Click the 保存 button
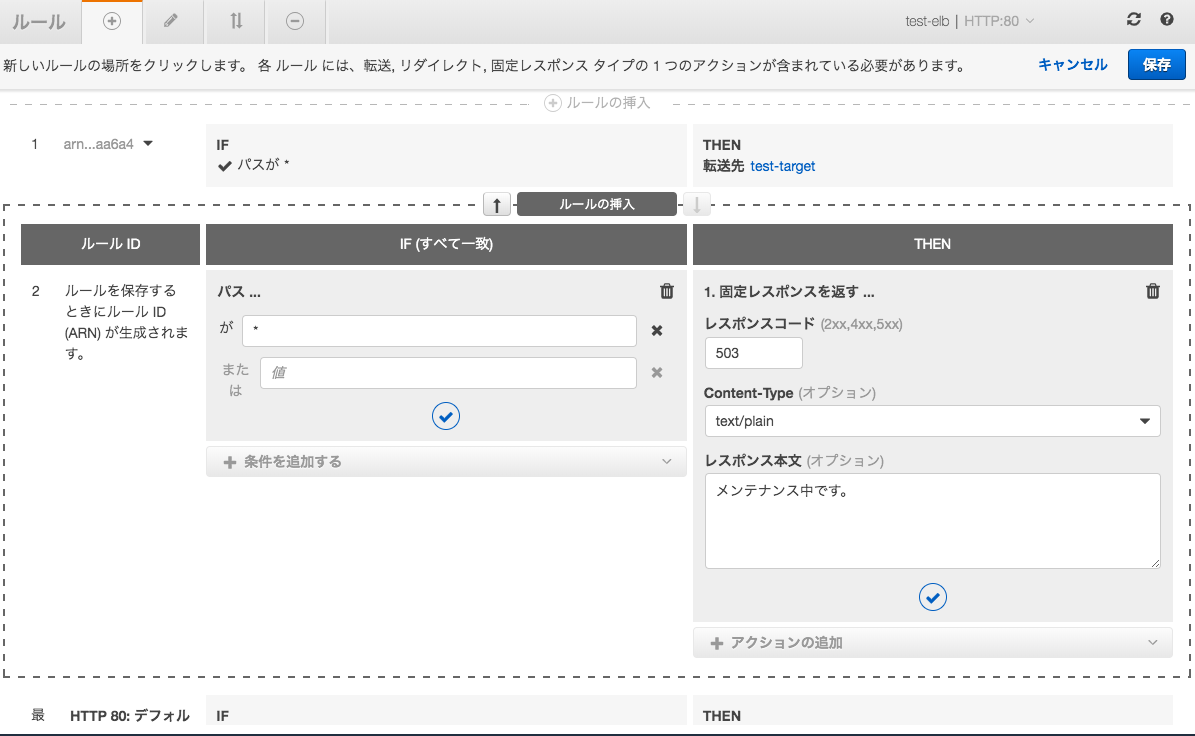Image resolution: width=1195 pixels, height=736 pixels. (x=1156, y=65)
